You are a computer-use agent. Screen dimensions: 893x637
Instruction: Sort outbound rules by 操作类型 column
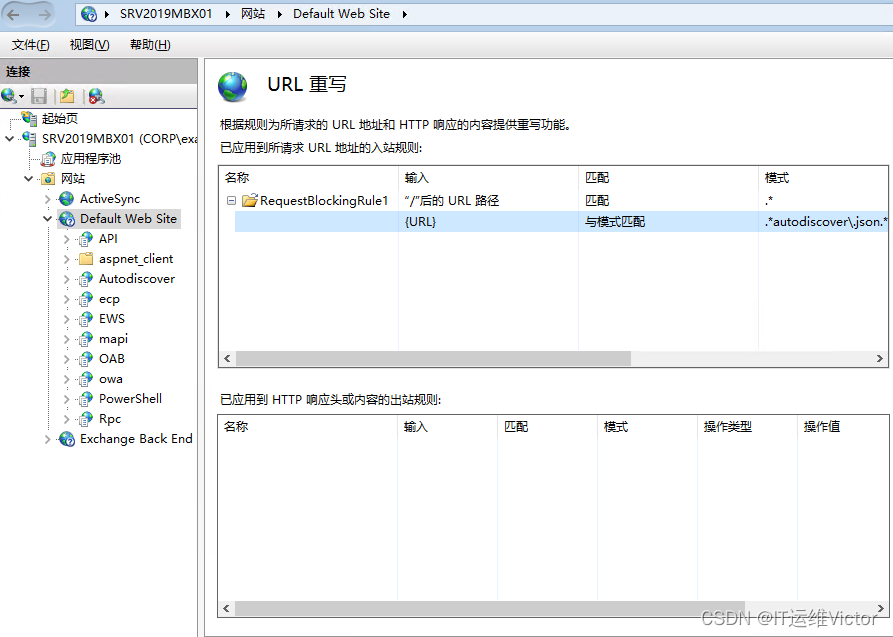[747, 427]
